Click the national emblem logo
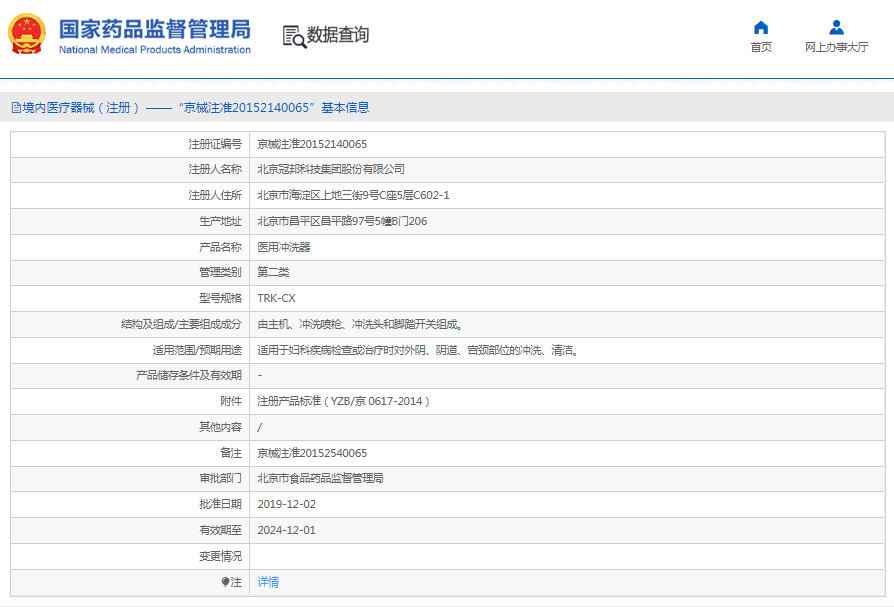This screenshot has width=894, height=607. coord(27,35)
